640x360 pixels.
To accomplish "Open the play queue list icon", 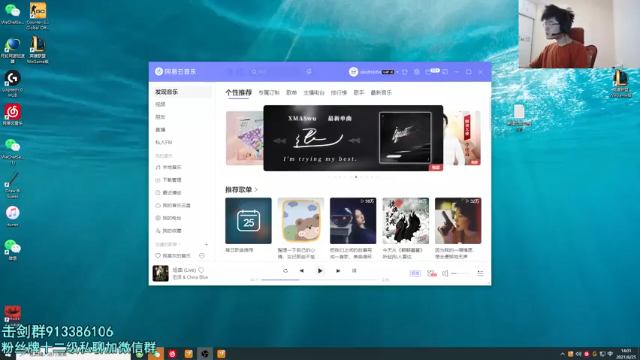I will click(x=480, y=273).
